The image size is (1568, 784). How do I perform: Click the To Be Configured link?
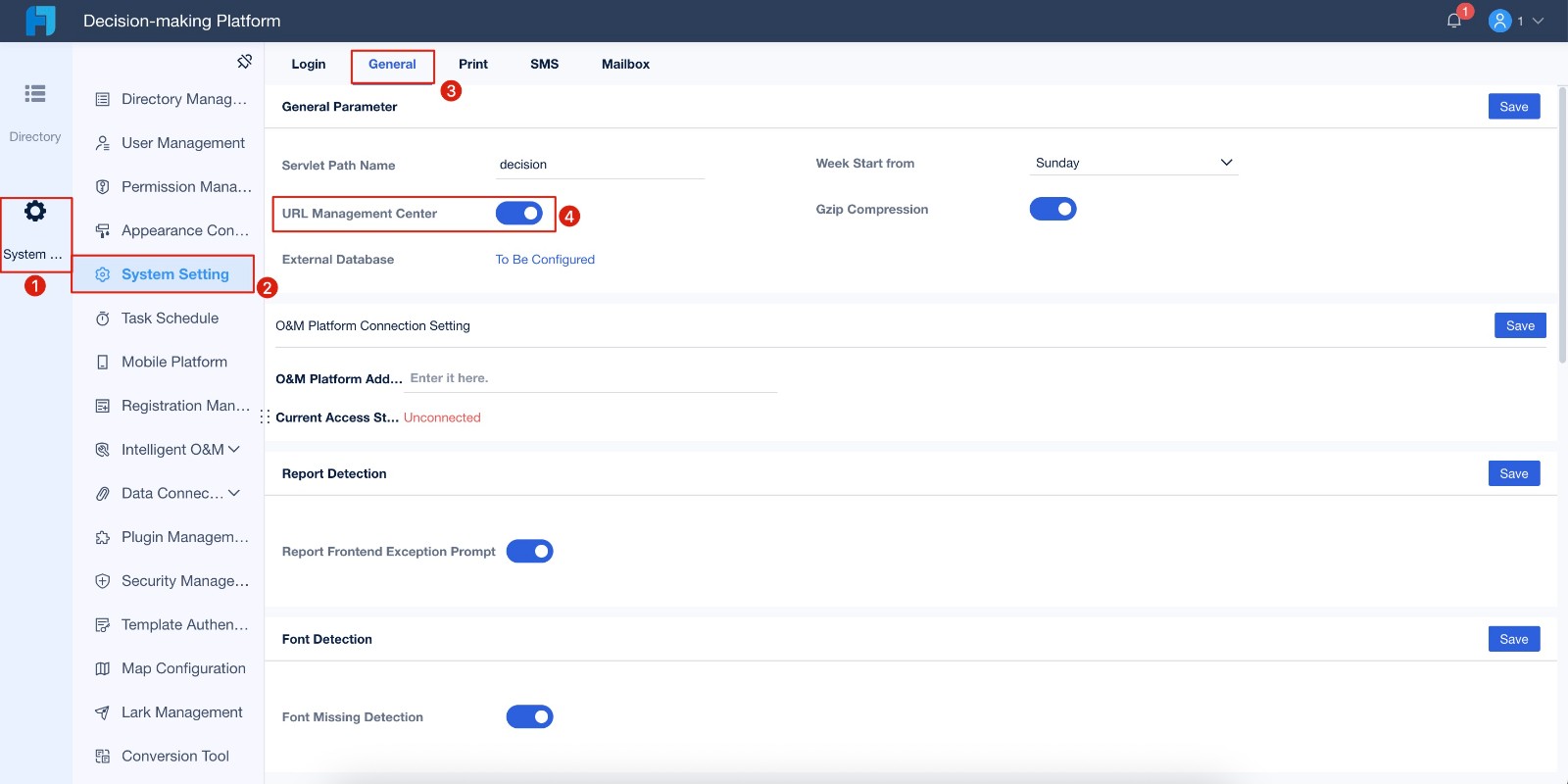click(x=545, y=260)
